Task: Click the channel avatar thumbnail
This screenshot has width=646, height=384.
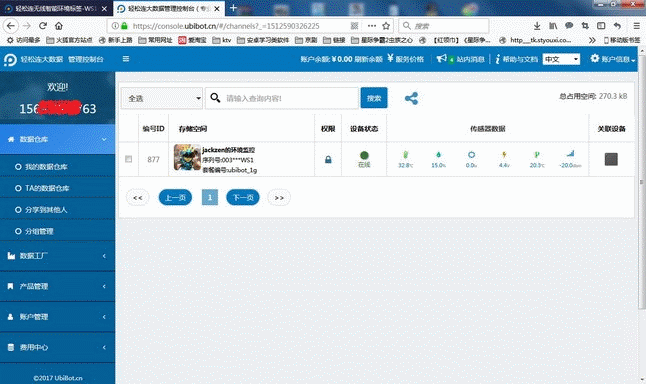Action: (187, 157)
